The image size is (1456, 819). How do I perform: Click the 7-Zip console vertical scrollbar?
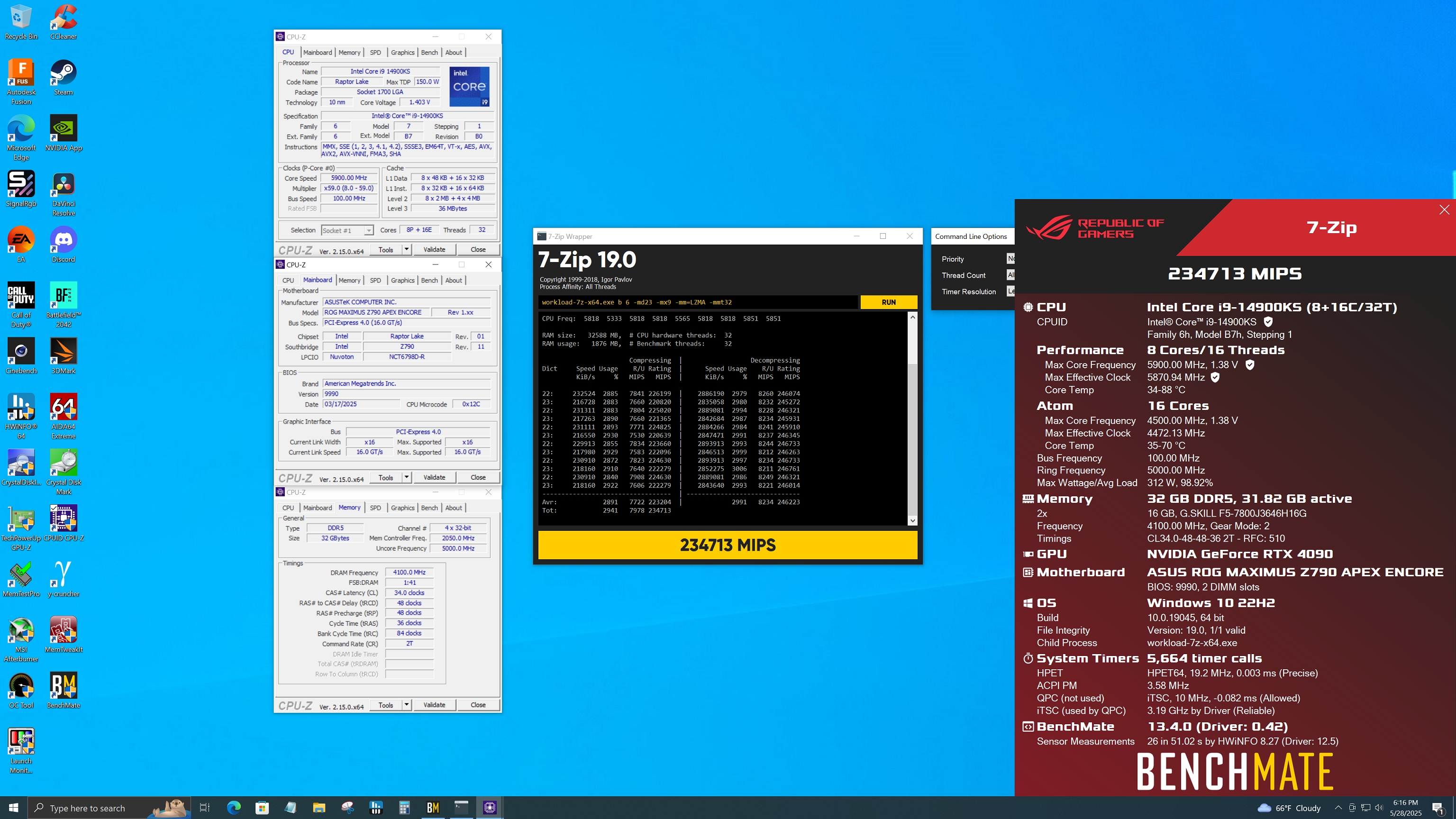point(912,419)
